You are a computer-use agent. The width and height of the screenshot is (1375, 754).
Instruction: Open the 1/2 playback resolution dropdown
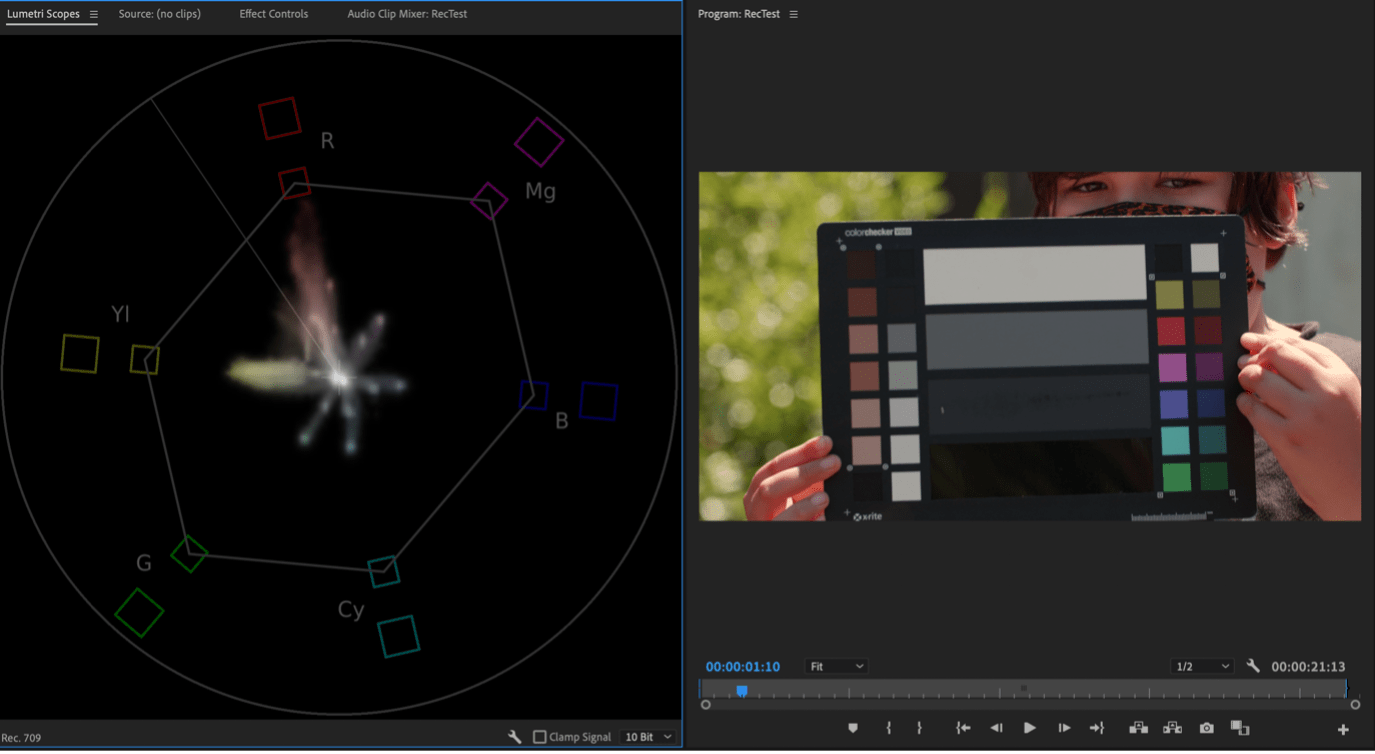[1201, 665]
